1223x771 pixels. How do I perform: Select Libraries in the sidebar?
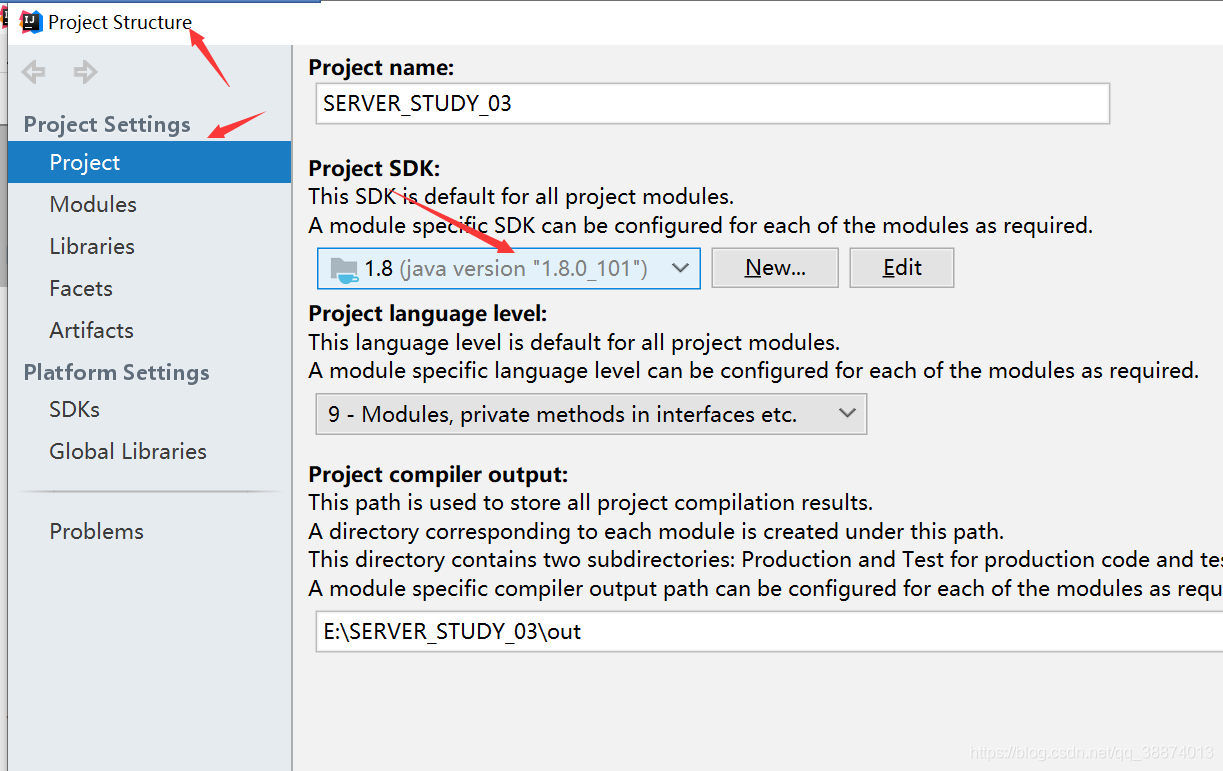click(89, 245)
